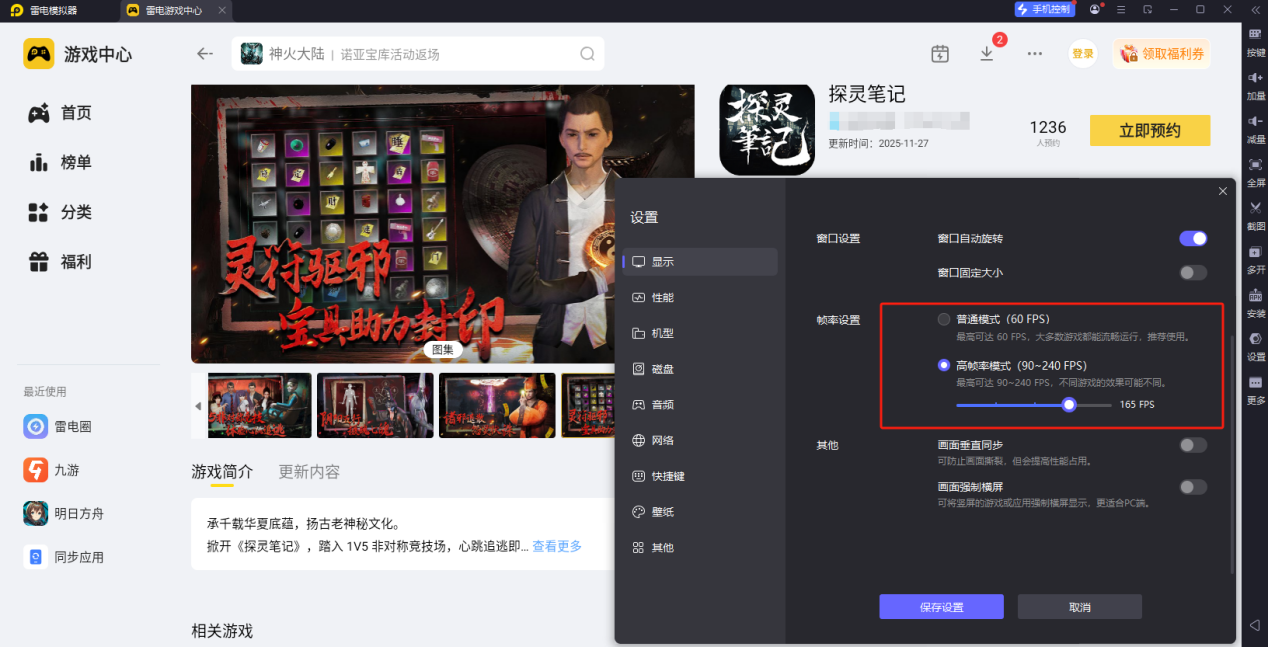Expand 查看更多 in game description

click(556, 546)
